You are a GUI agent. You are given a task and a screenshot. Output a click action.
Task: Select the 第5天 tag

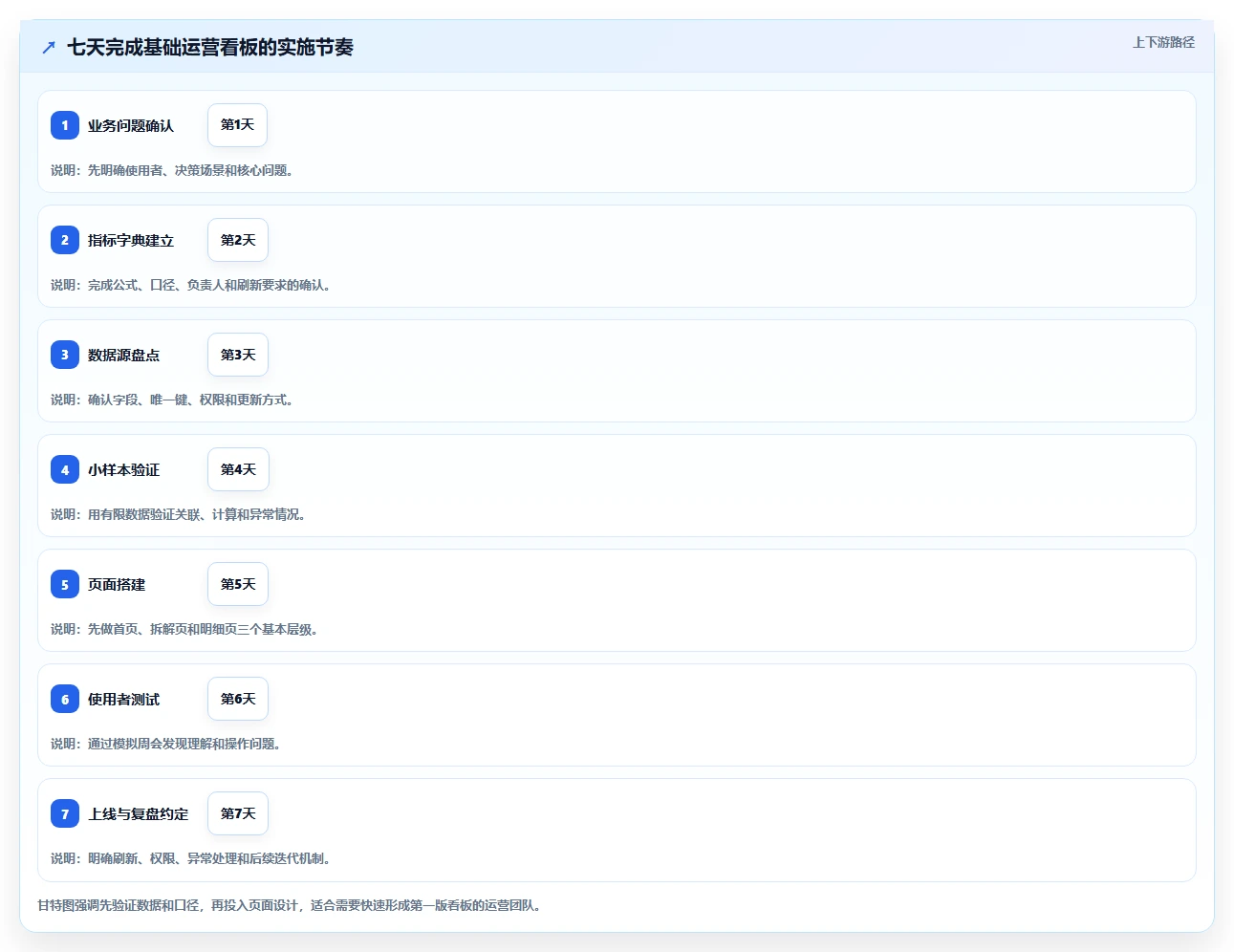click(x=238, y=584)
